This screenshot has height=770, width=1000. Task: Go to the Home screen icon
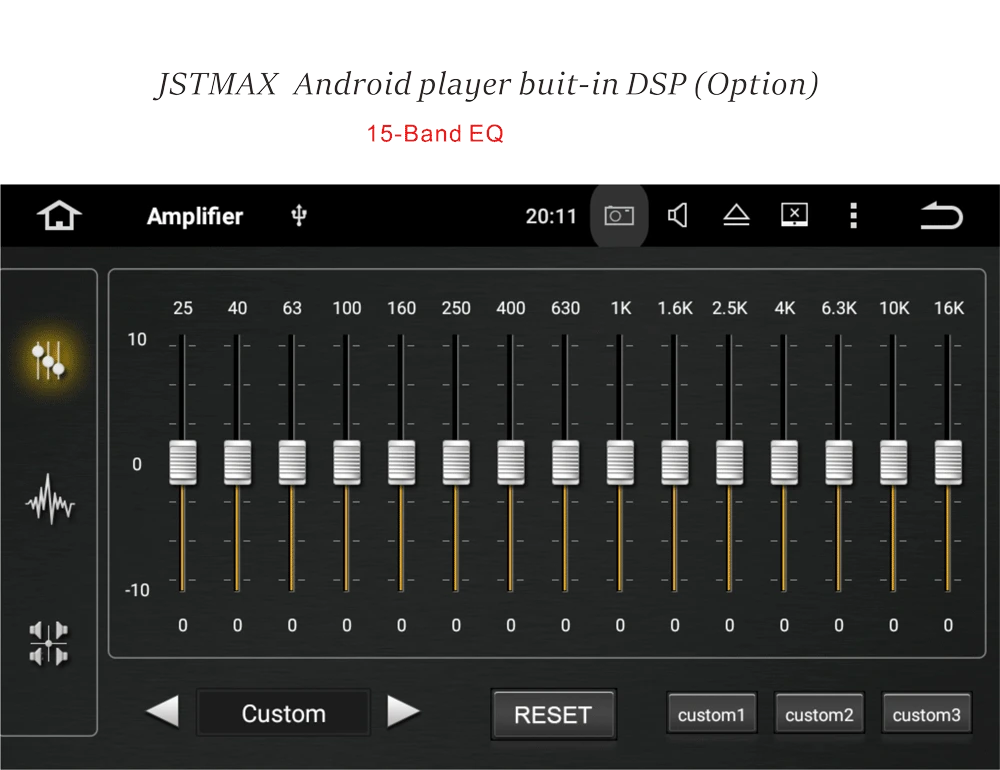pyautogui.click(x=59, y=216)
